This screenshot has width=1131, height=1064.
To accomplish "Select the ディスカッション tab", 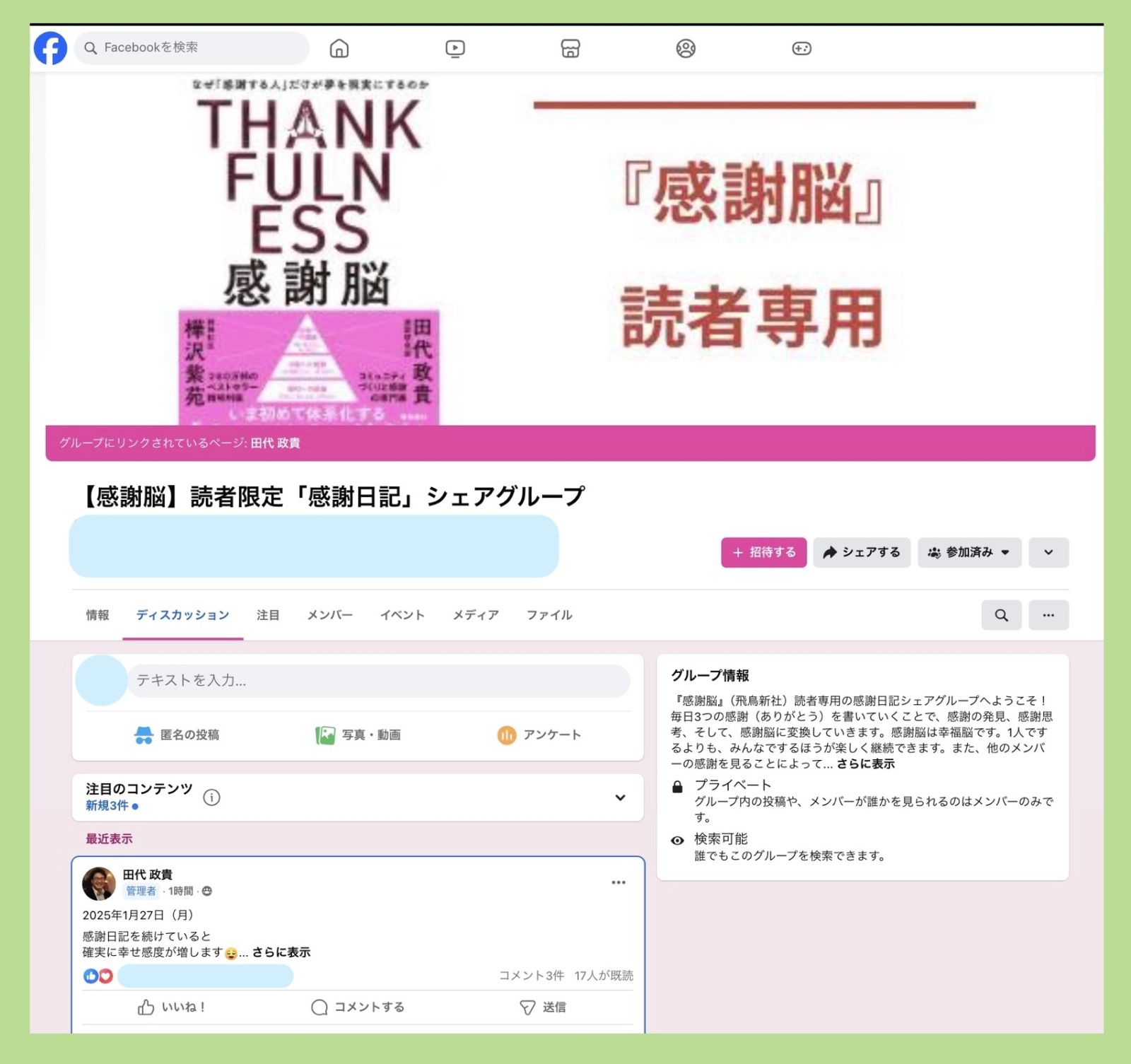I will point(182,615).
